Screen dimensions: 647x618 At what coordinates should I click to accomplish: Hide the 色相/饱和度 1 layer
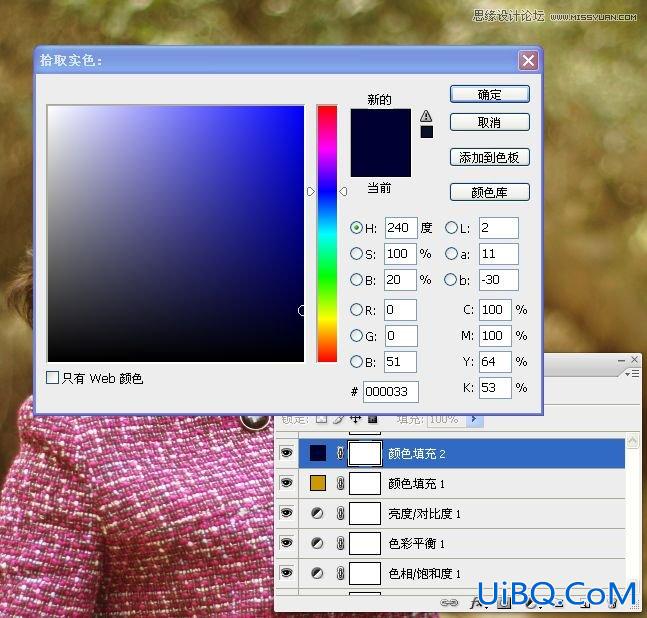point(286,573)
